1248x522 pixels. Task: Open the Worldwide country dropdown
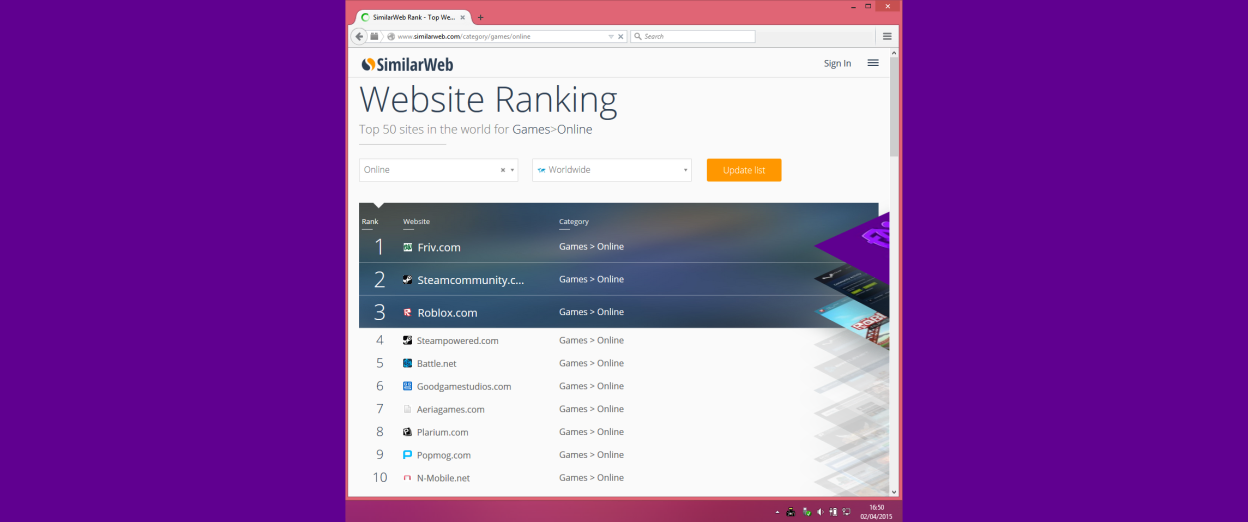pos(612,170)
